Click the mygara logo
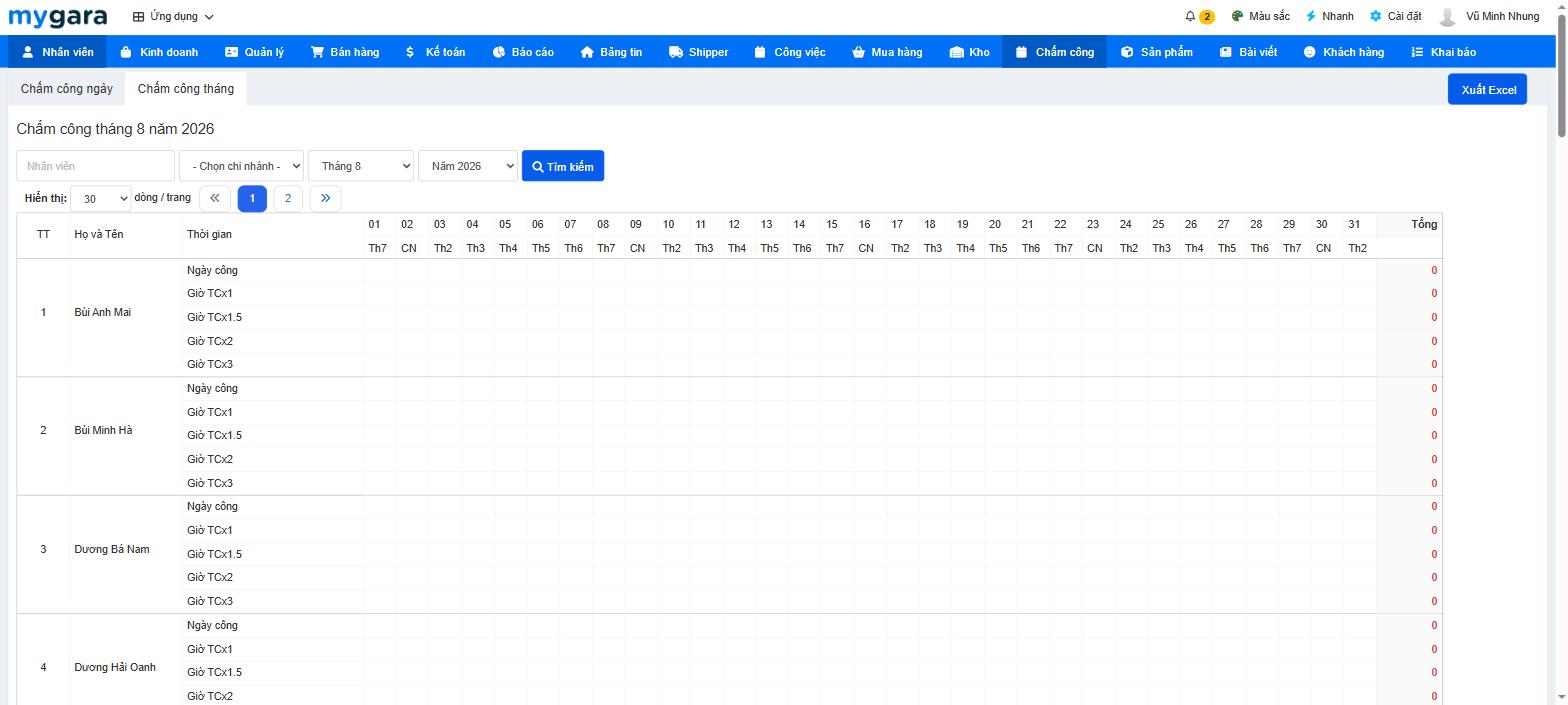 point(58,17)
